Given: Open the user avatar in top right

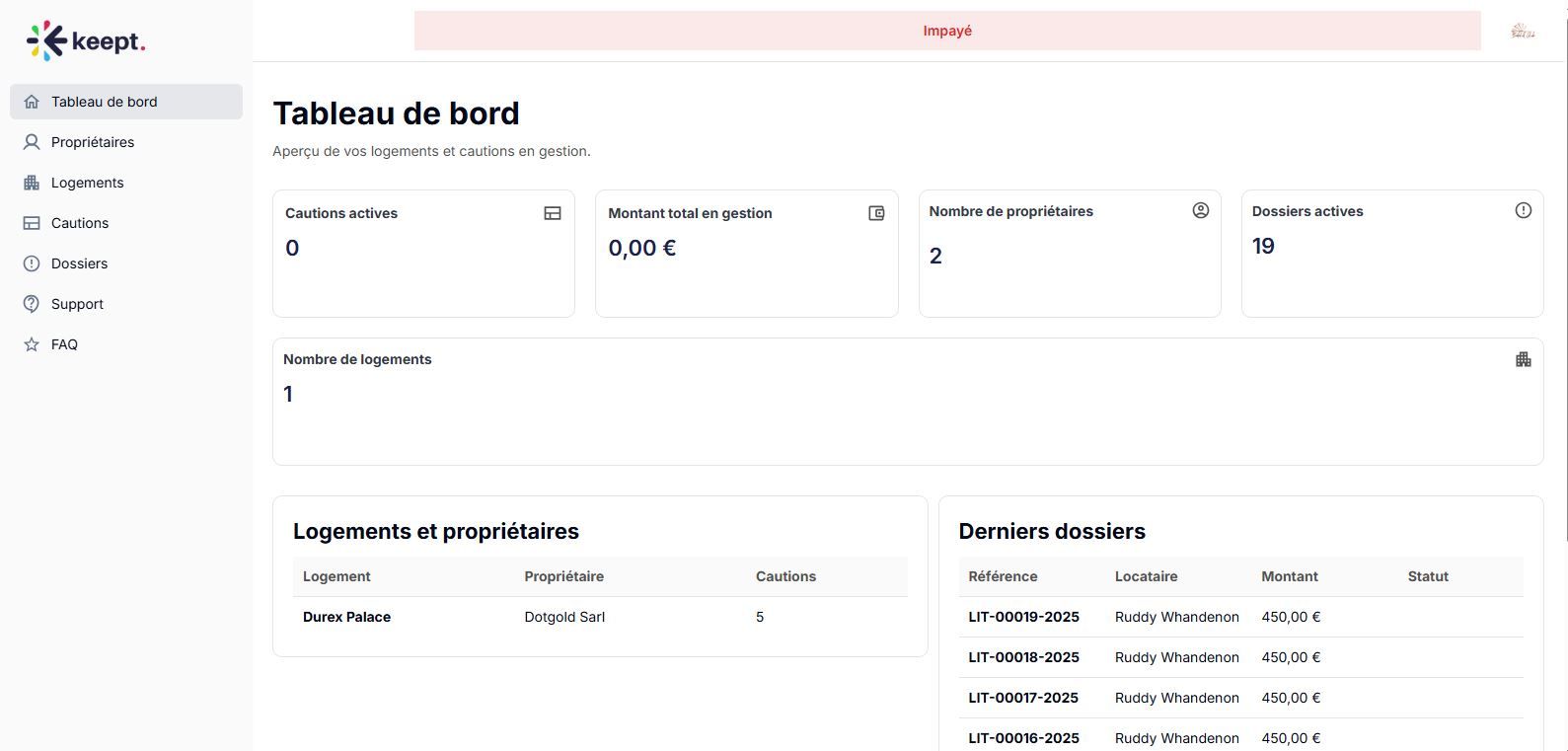Looking at the screenshot, I should (1523, 32).
